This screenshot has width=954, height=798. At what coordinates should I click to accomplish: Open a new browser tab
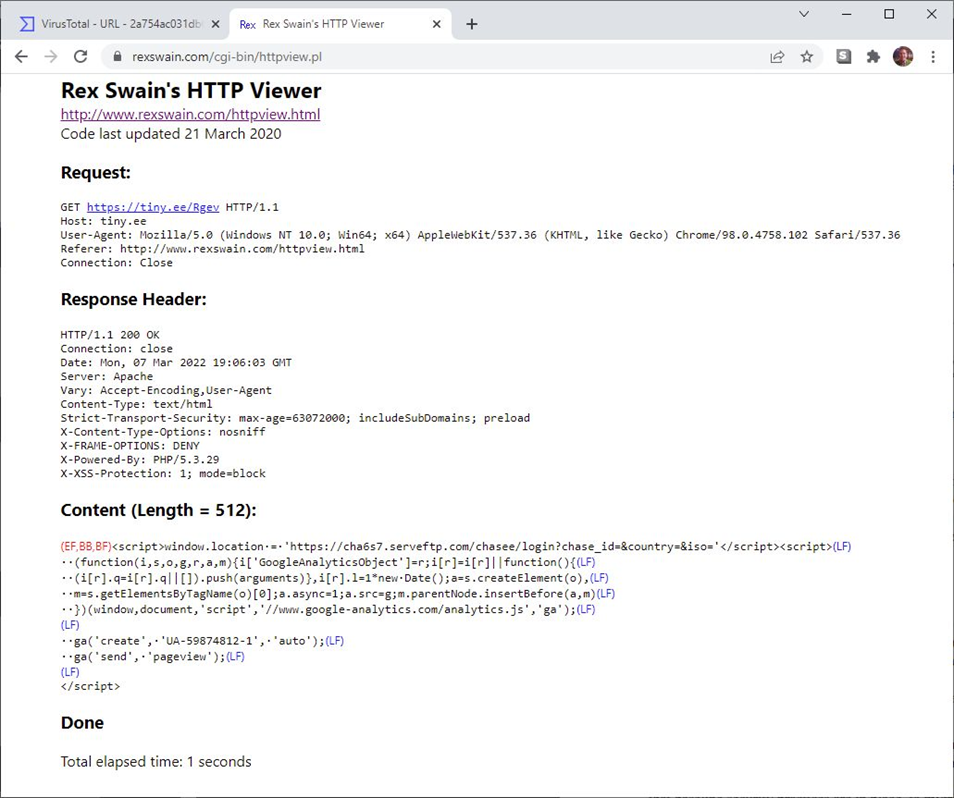pyautogui.click(x=472, y=24)
